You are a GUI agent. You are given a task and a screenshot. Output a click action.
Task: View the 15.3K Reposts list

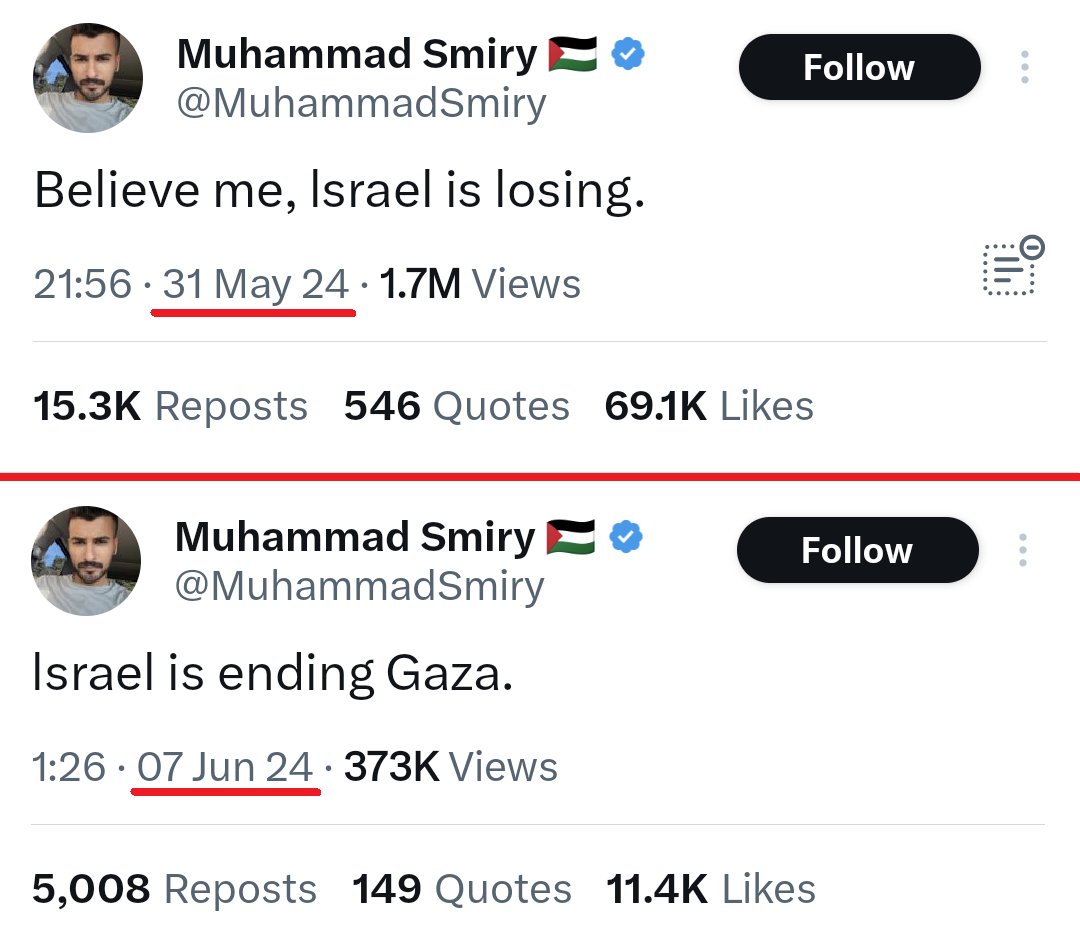pyautogui.click(x=170, y=406)
